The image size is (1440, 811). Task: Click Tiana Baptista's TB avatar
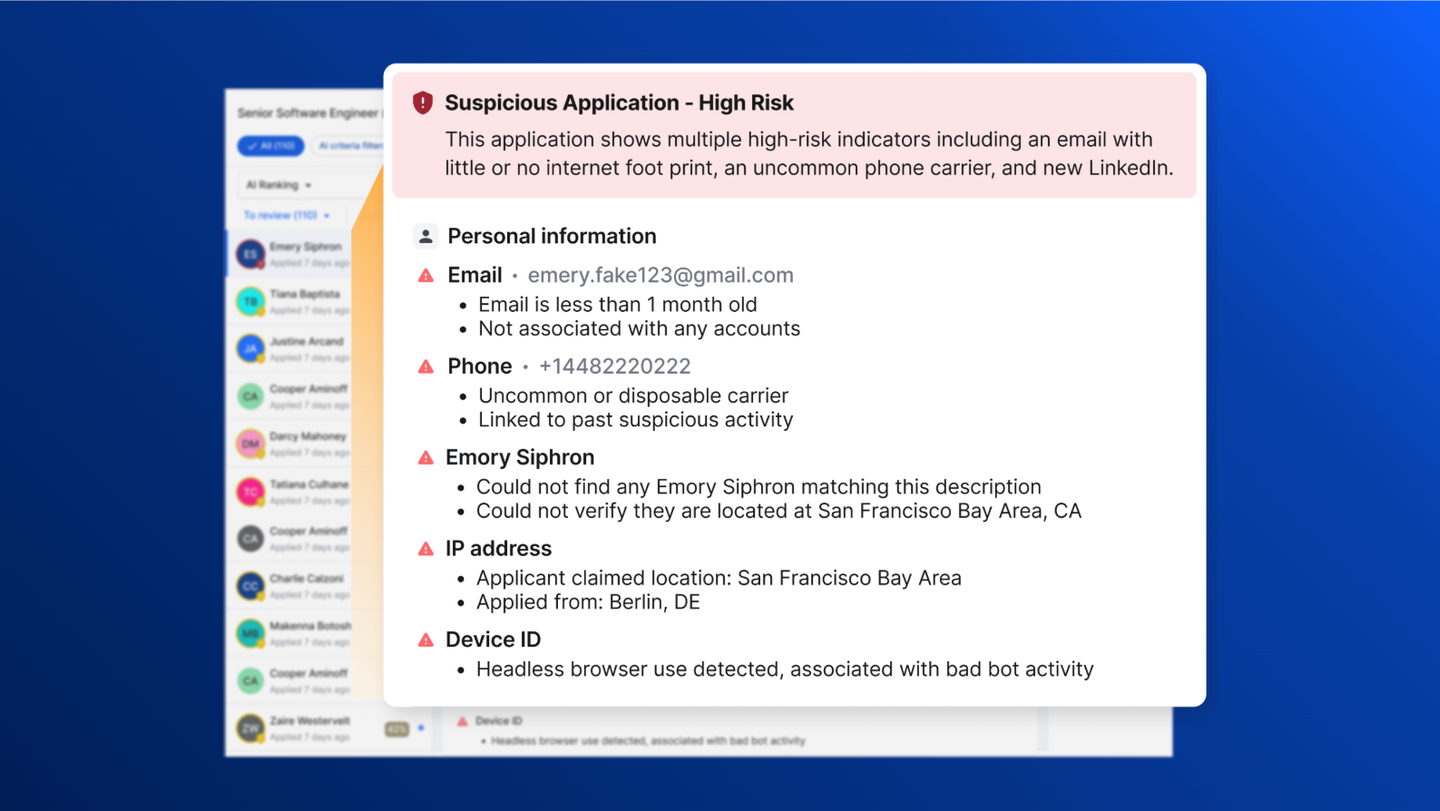(x=250, y=301)
